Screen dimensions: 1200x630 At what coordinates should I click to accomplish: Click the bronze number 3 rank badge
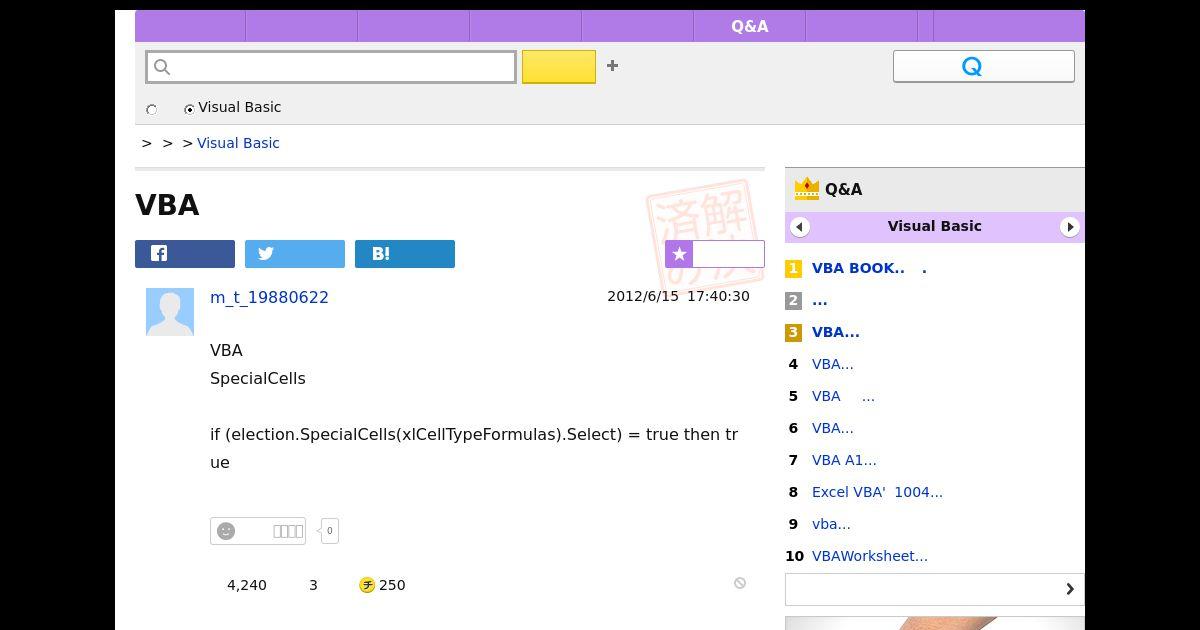[x=793, y=332]
